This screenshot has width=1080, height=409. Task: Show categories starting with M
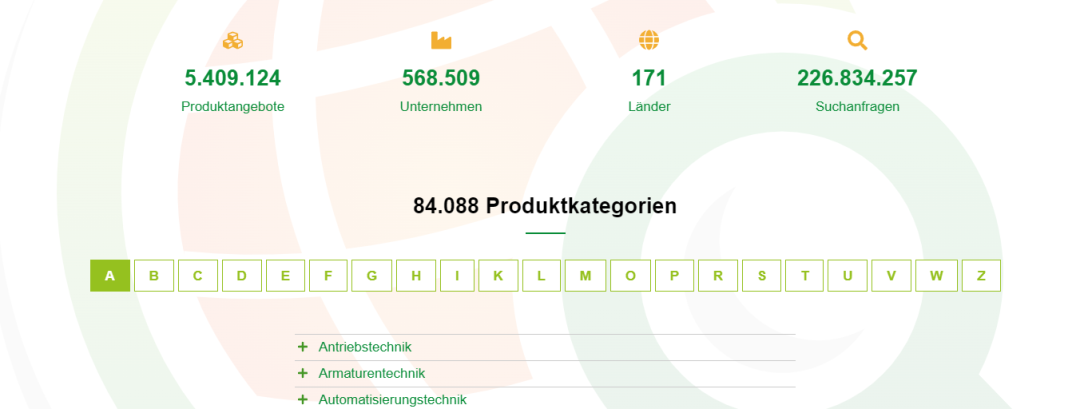(x=585, y=276)
